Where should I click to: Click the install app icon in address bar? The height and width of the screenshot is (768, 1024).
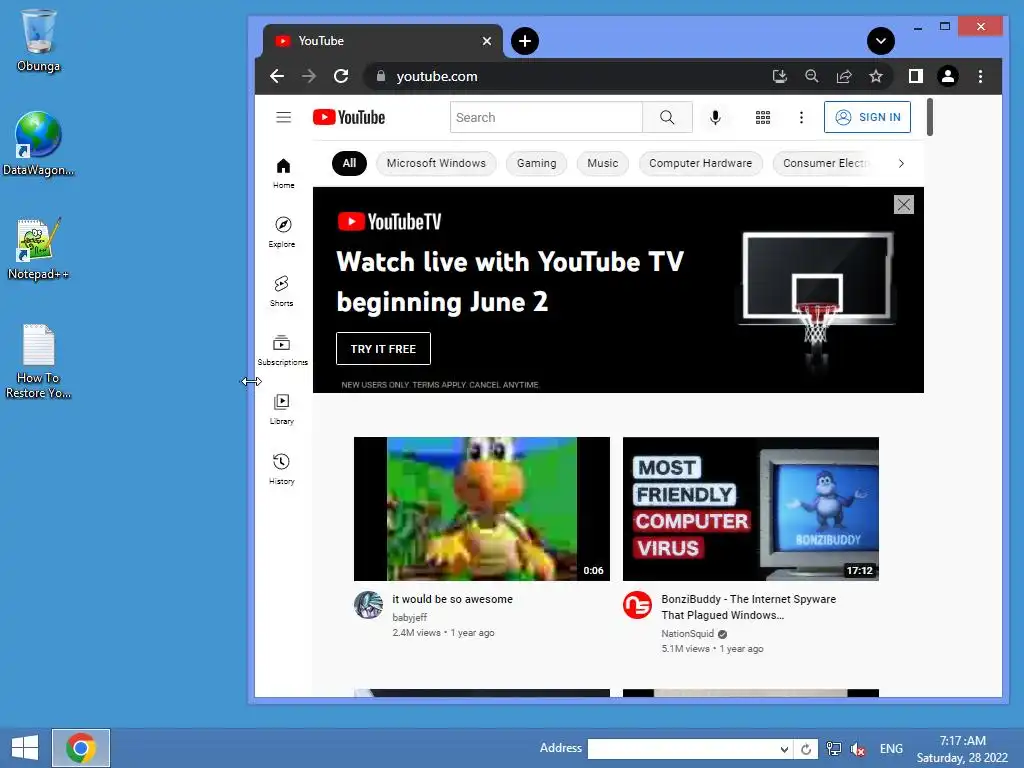tap(779, 76)
